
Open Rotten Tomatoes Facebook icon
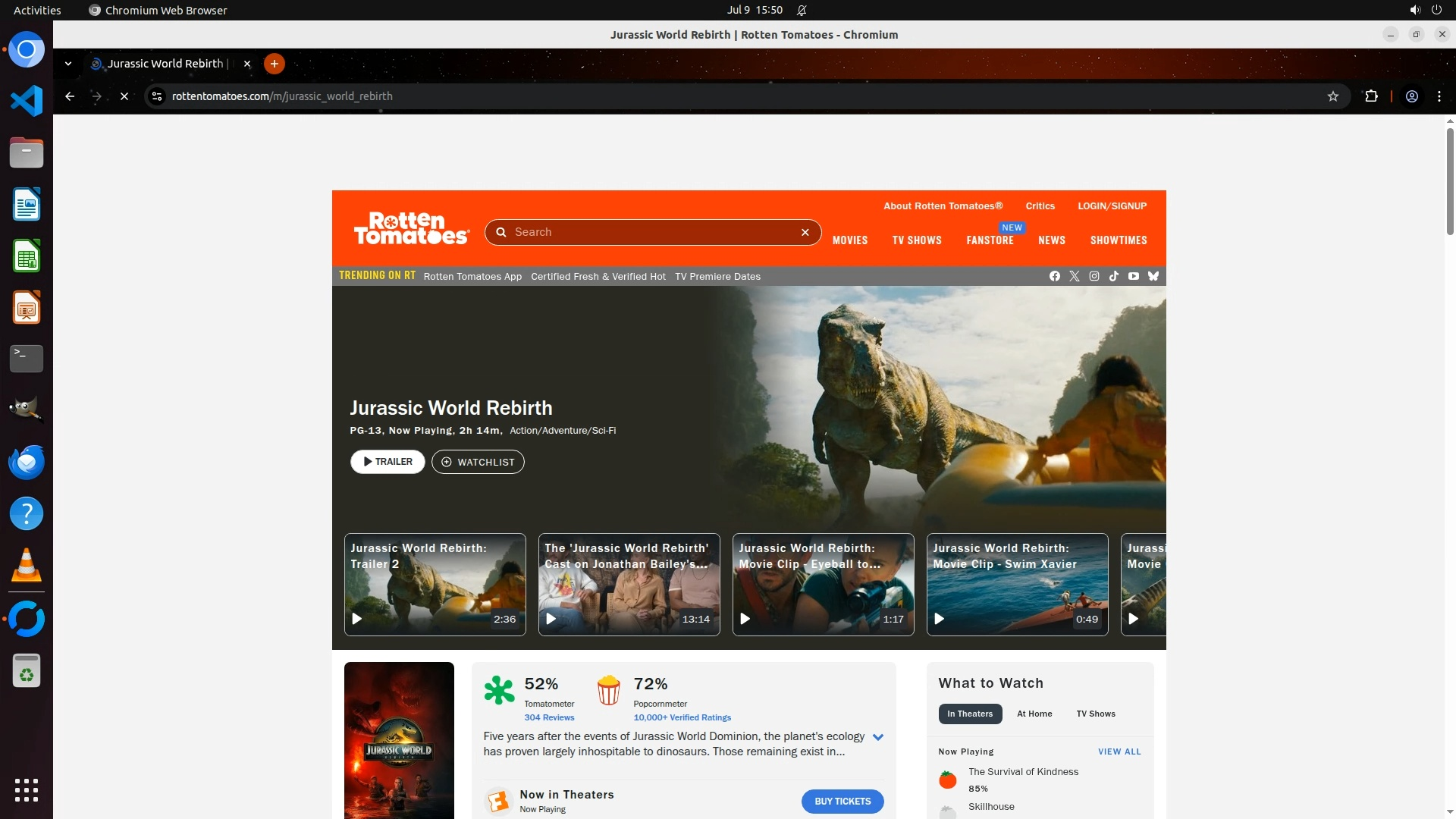(x=1054, y=276)
